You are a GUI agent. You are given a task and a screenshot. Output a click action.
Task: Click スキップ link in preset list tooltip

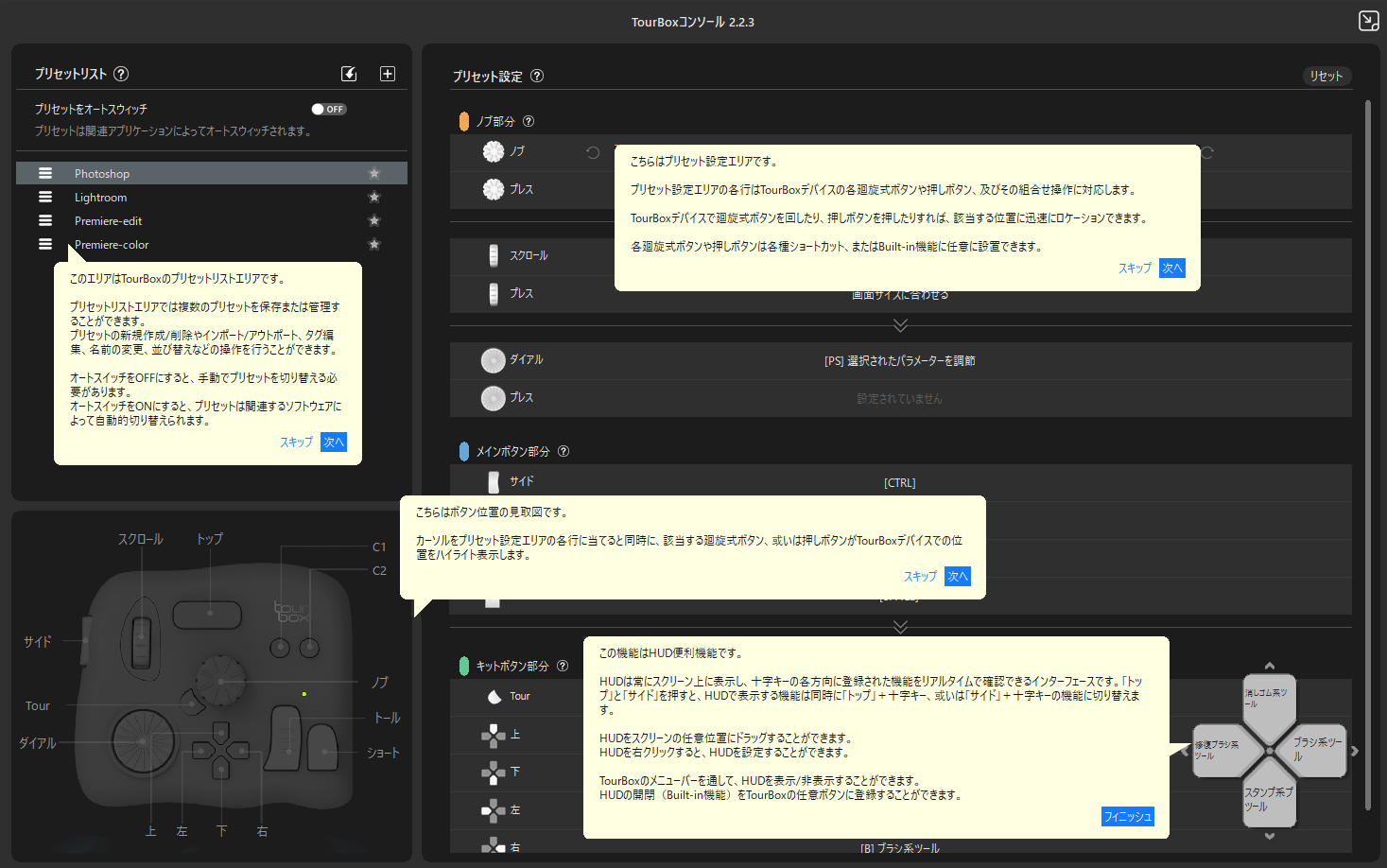pos(296,442)
